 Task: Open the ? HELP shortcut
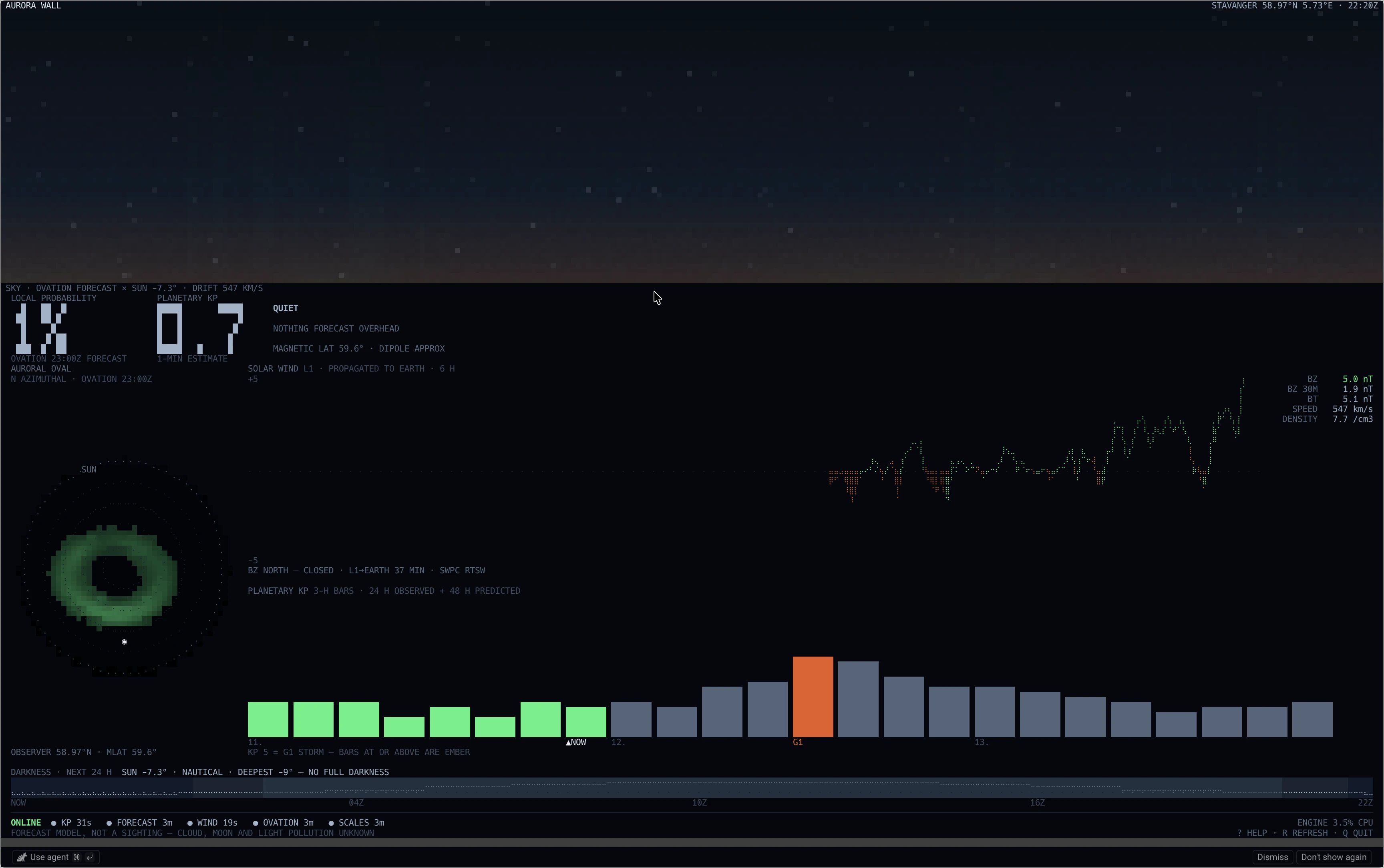(x=1252, y=833)
